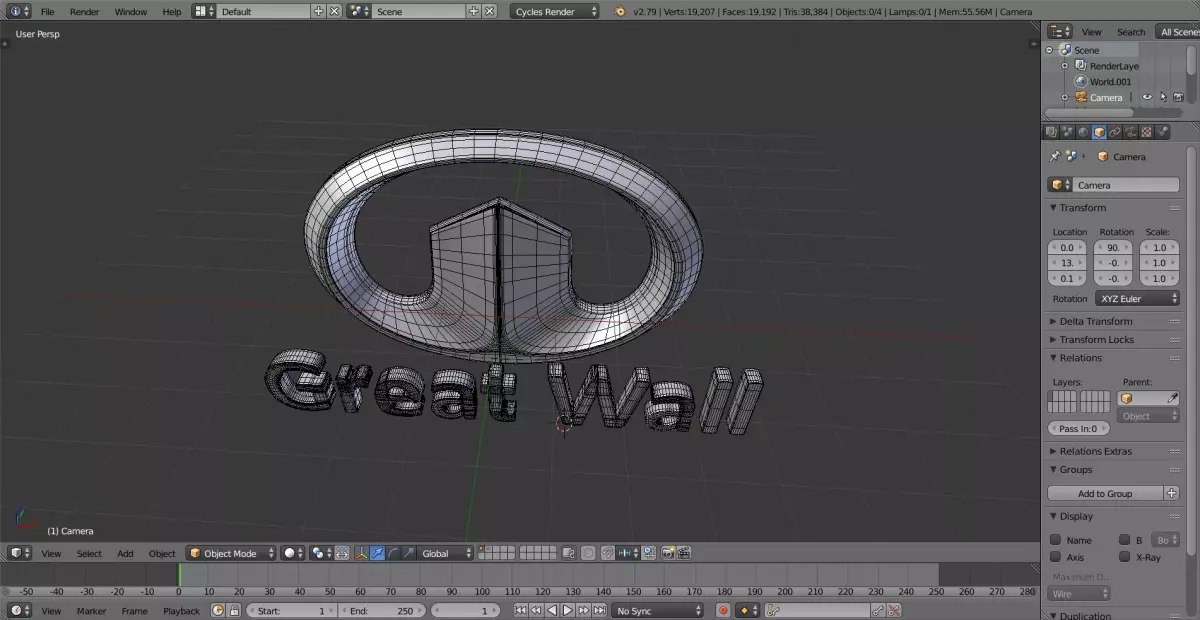The height and width of the screenshot is (620, 1200).
Task: Toggle proportional editing circle icon
Action: [588, 553]
